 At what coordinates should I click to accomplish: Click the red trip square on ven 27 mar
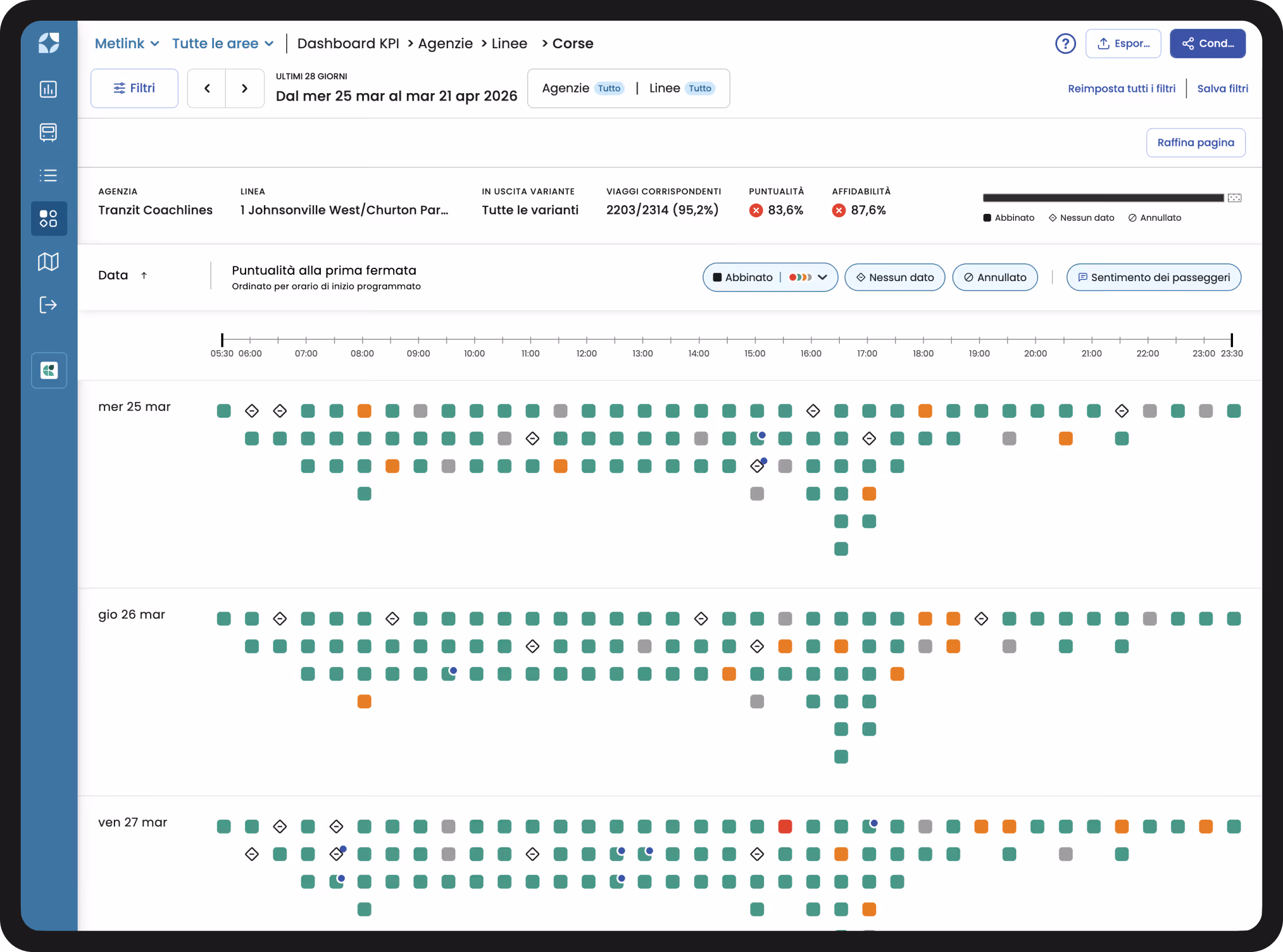coord(785,826)
